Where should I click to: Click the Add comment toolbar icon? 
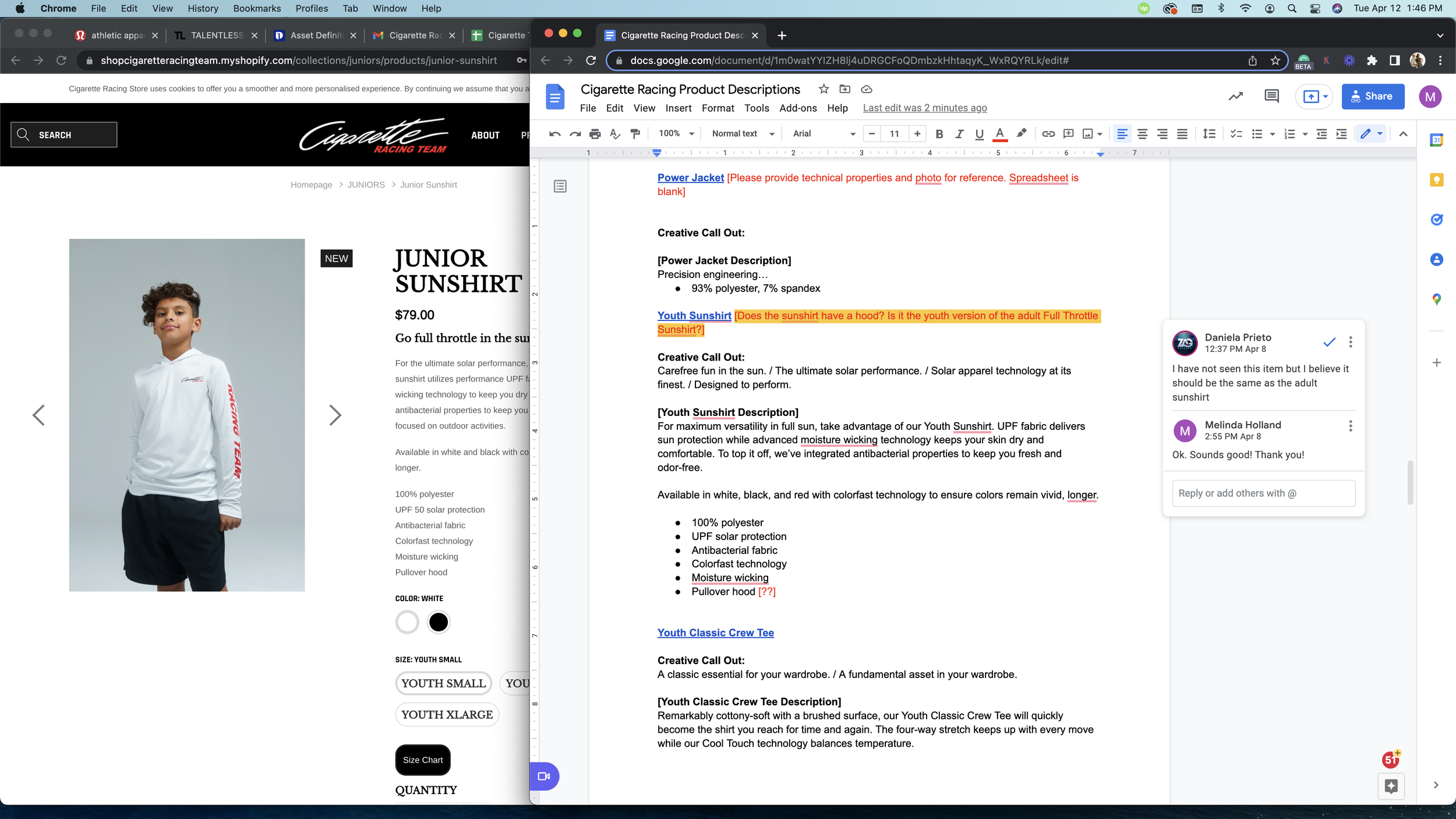point(1068,134)
